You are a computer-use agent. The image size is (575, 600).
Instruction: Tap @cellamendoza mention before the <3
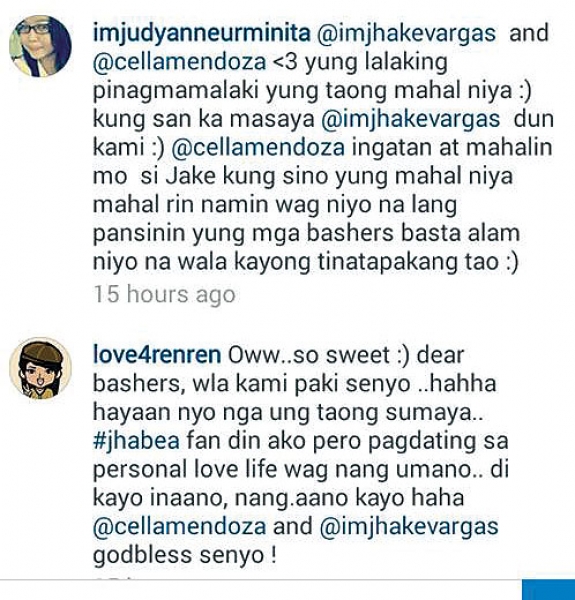point(179,62)
